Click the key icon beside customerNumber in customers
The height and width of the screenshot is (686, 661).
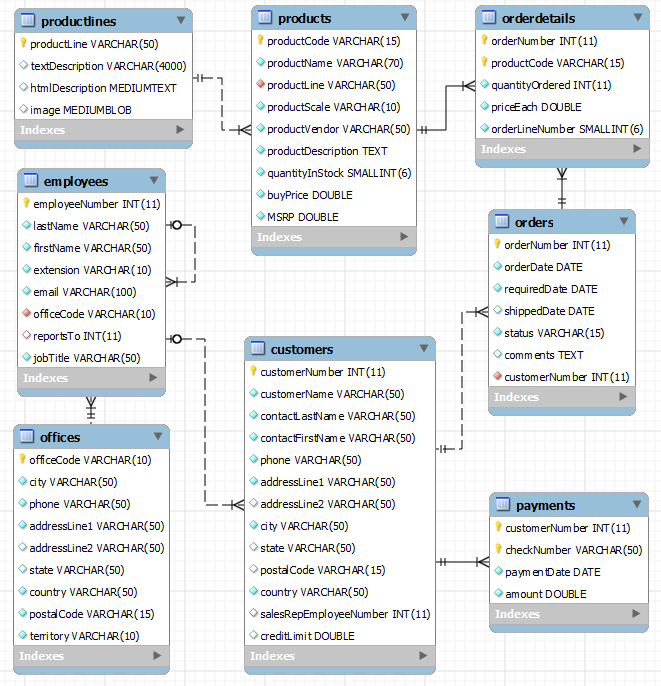(253, 371)
